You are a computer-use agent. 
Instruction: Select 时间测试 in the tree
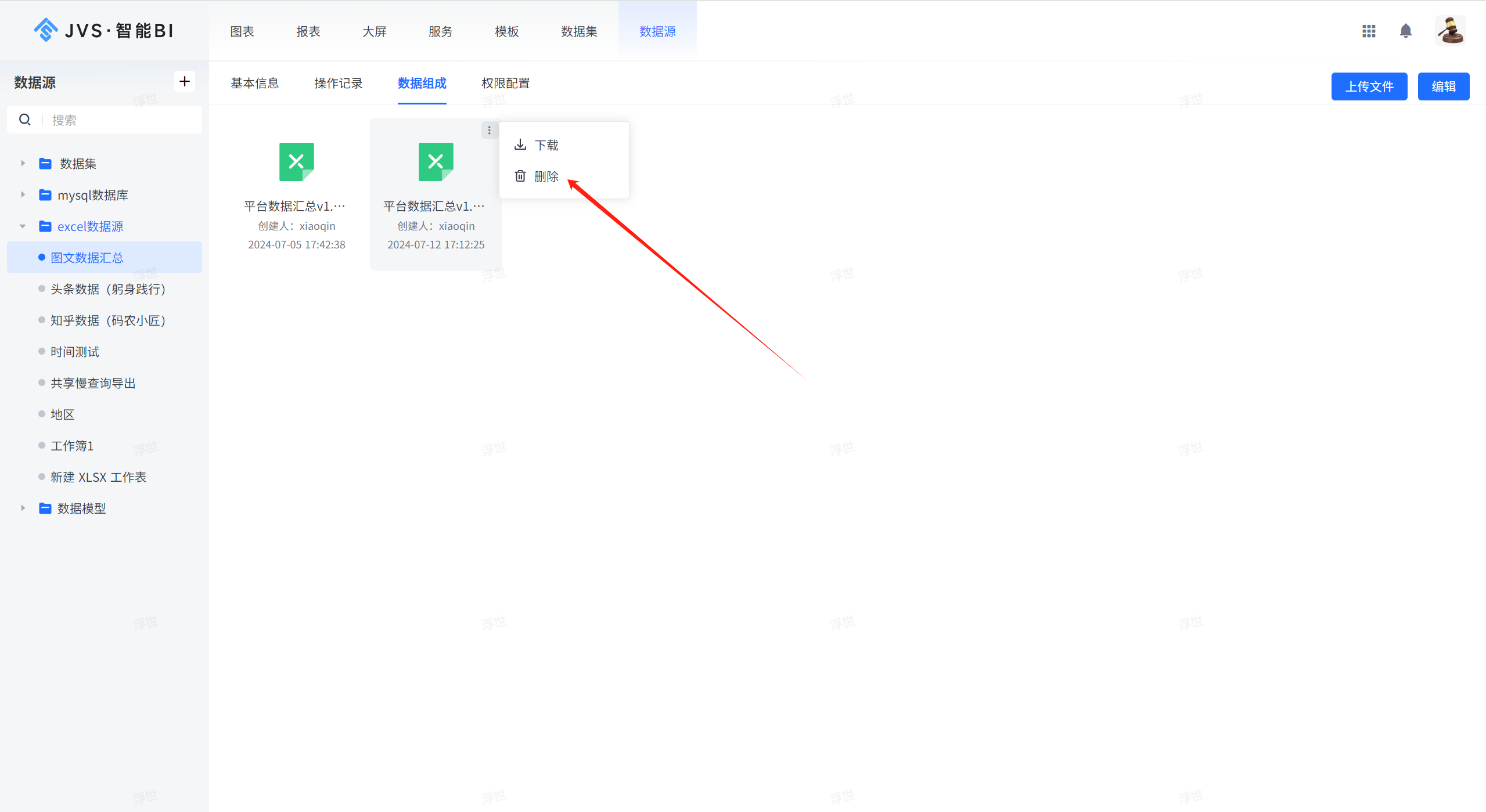pyautogui.click(x=75, y=352)
